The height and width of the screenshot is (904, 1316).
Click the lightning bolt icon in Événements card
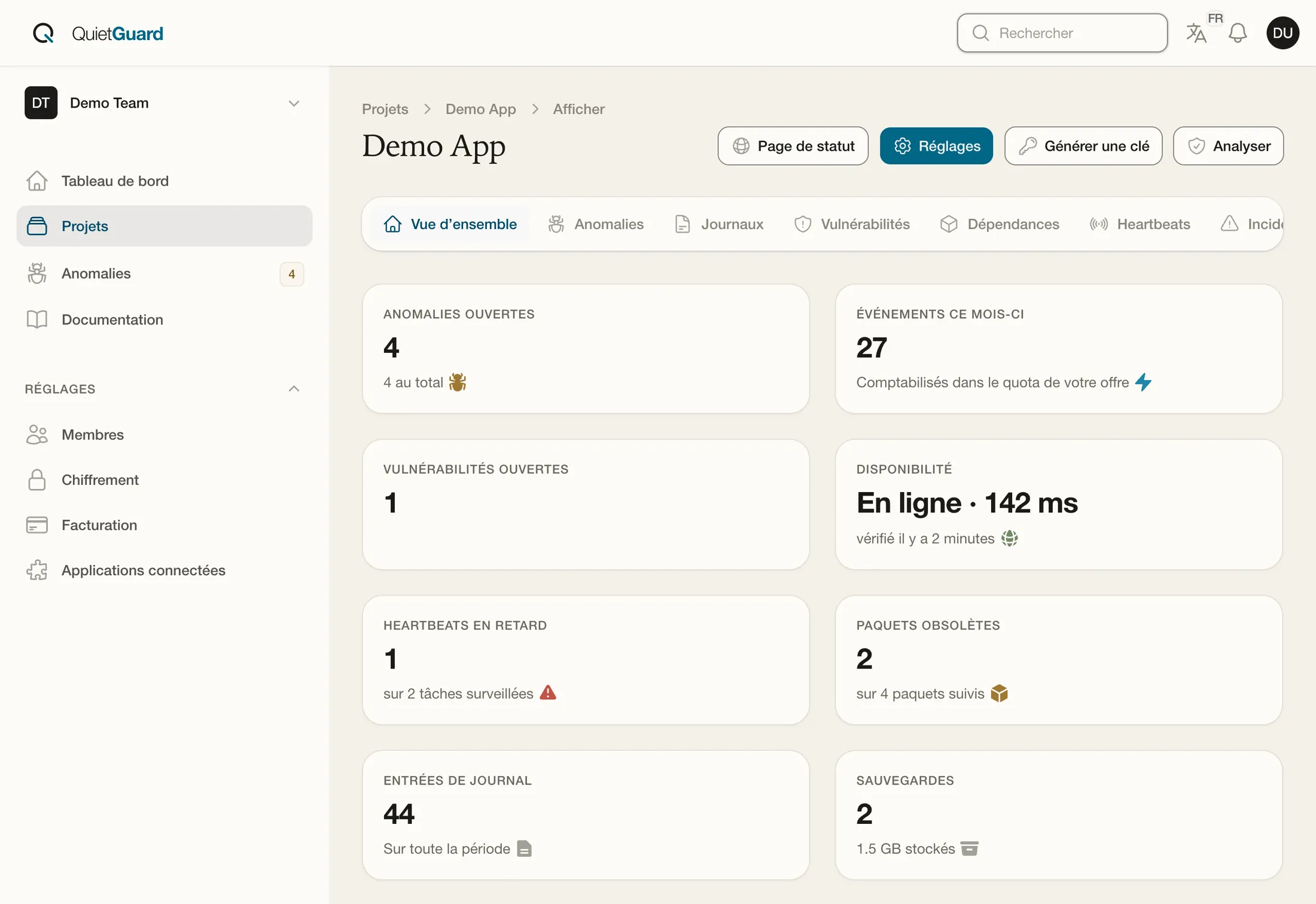1143,382
